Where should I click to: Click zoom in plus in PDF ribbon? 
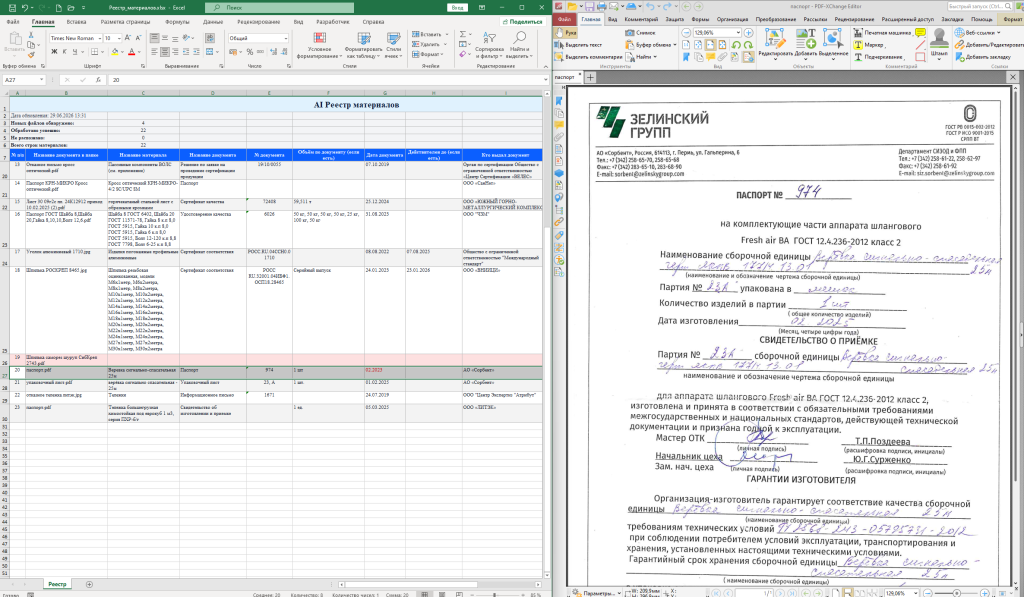click(748, 32)
